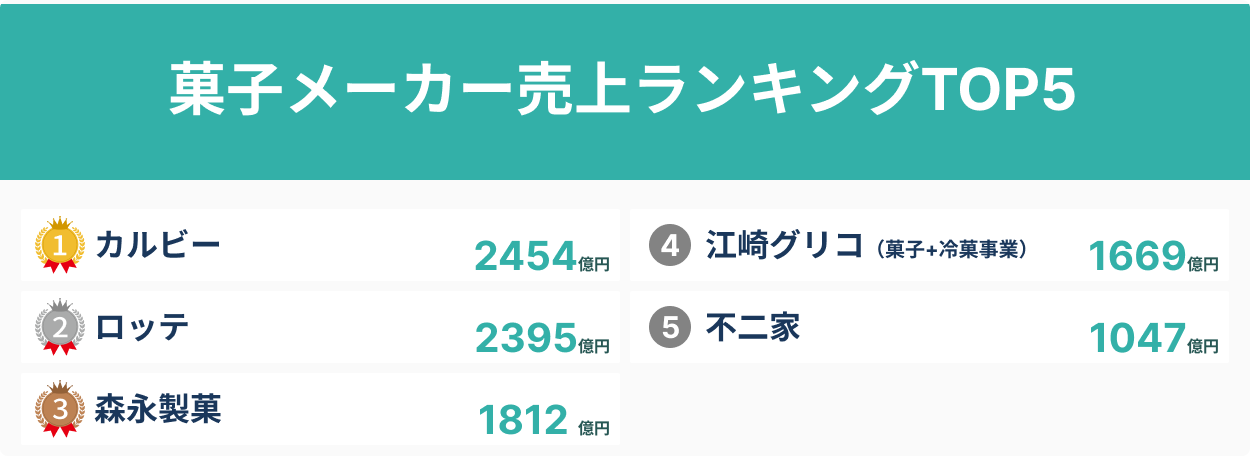Select the ロッテ company name

pos(142,326)
